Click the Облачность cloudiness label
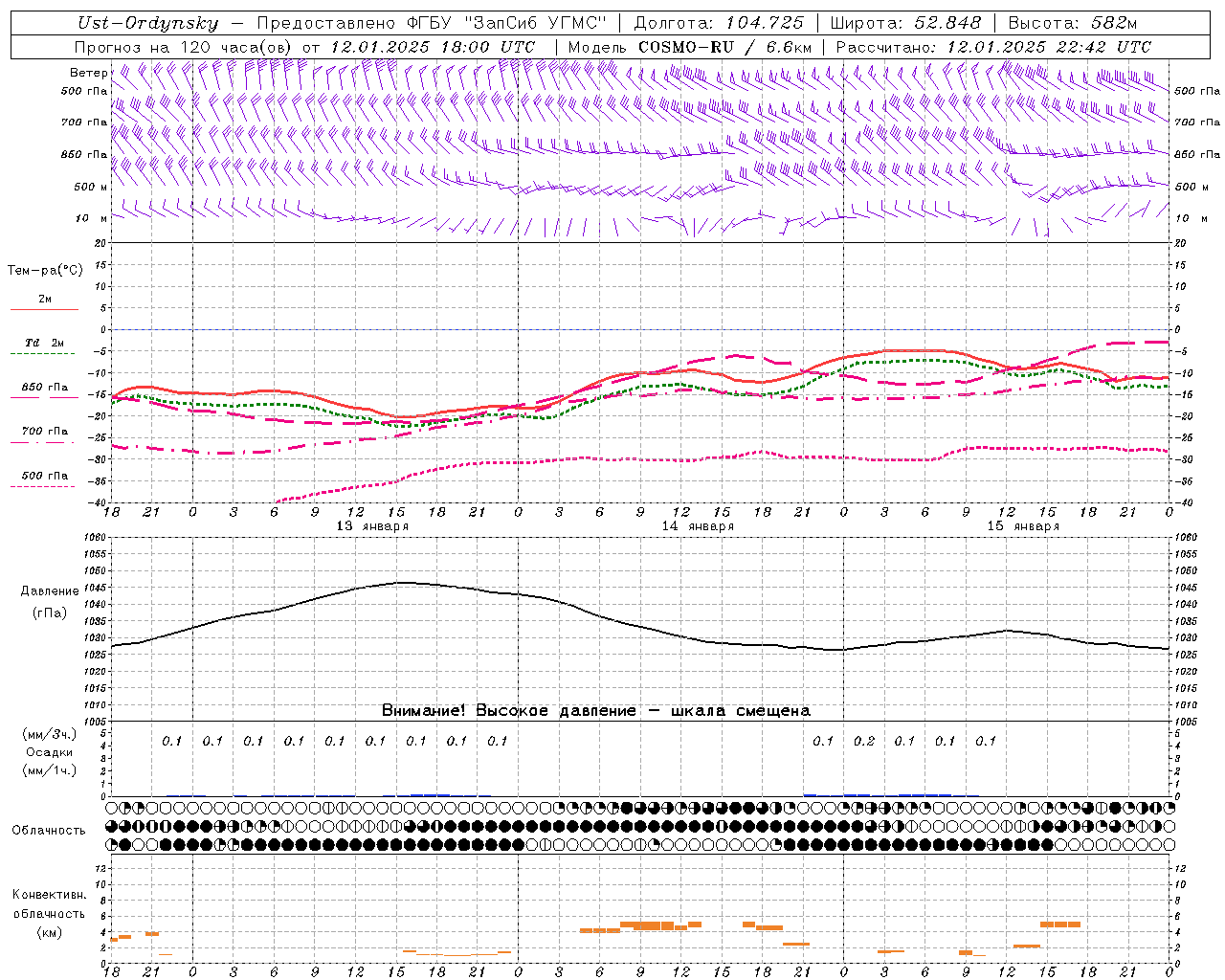1225x980 pixels. pyautogui.click(x=49, y=831)
